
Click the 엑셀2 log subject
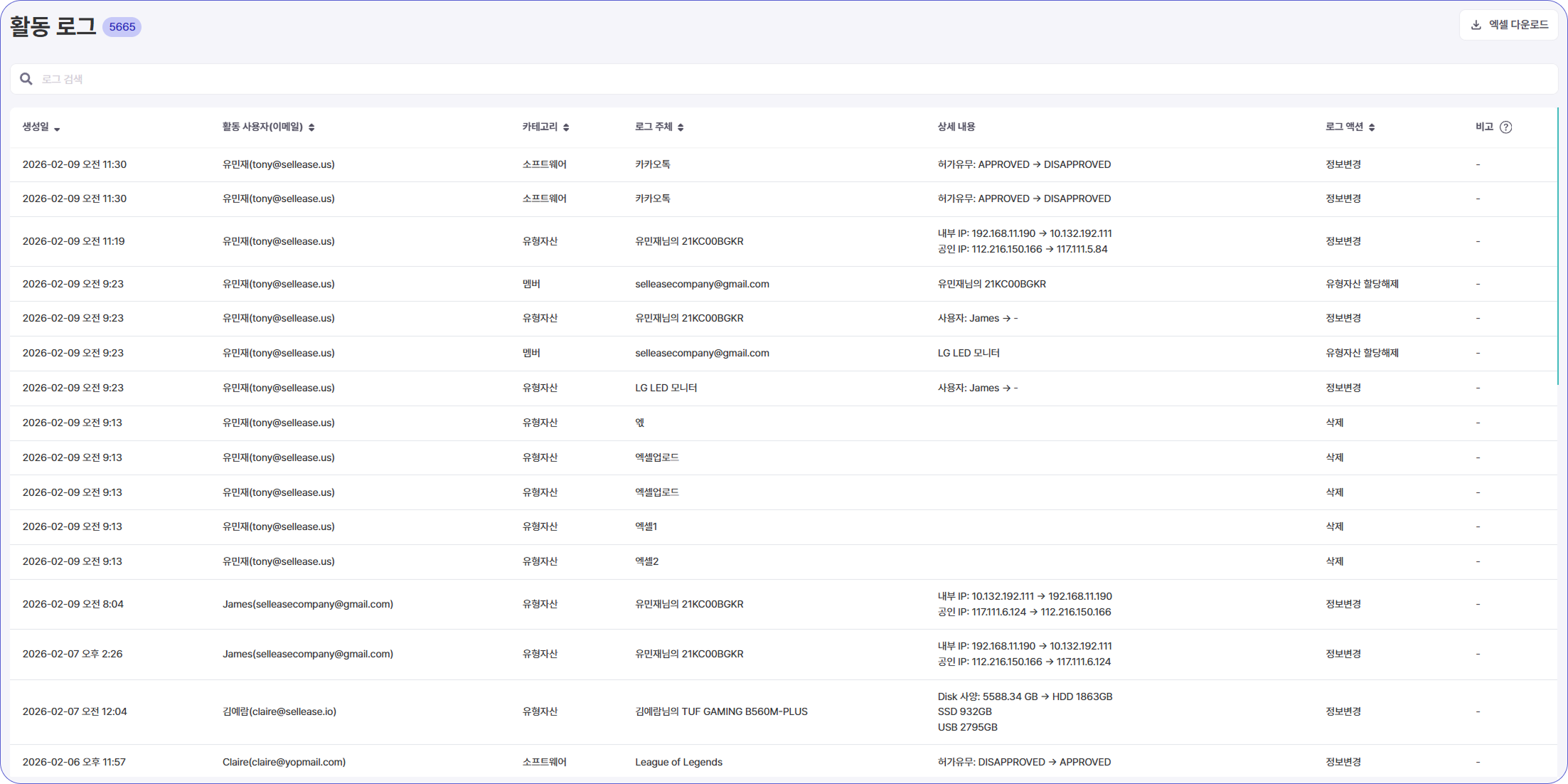click(x=646, y=561)
